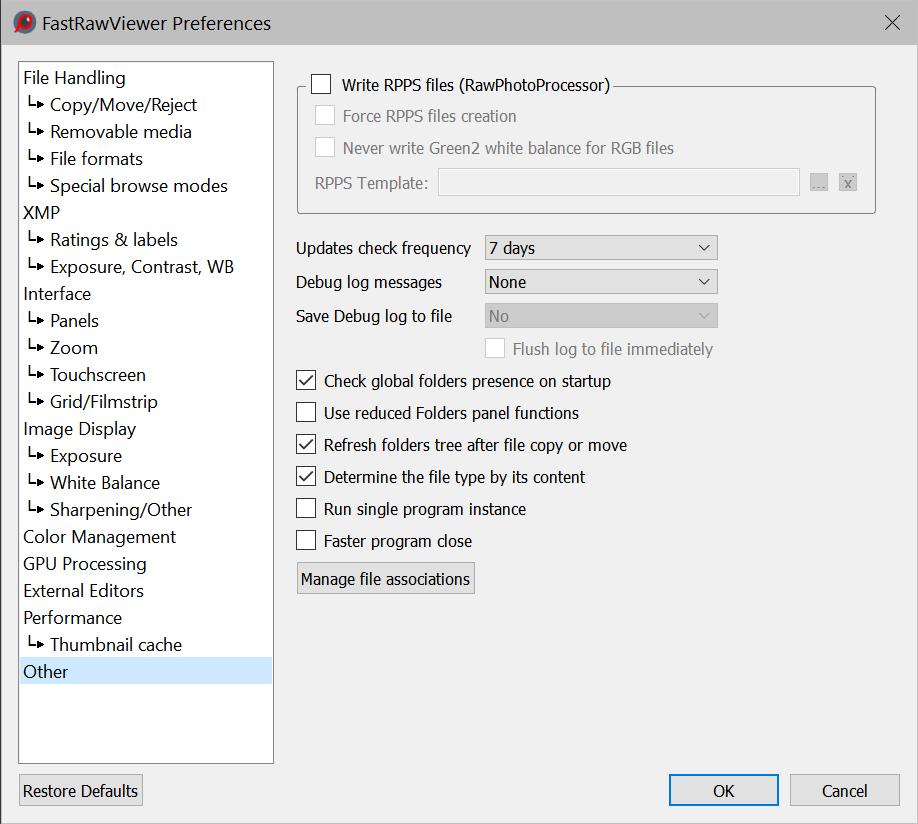Screen dimensions: 918x824
Task: Select the Thumbnail cache section
Action: (x=116, y=645)
